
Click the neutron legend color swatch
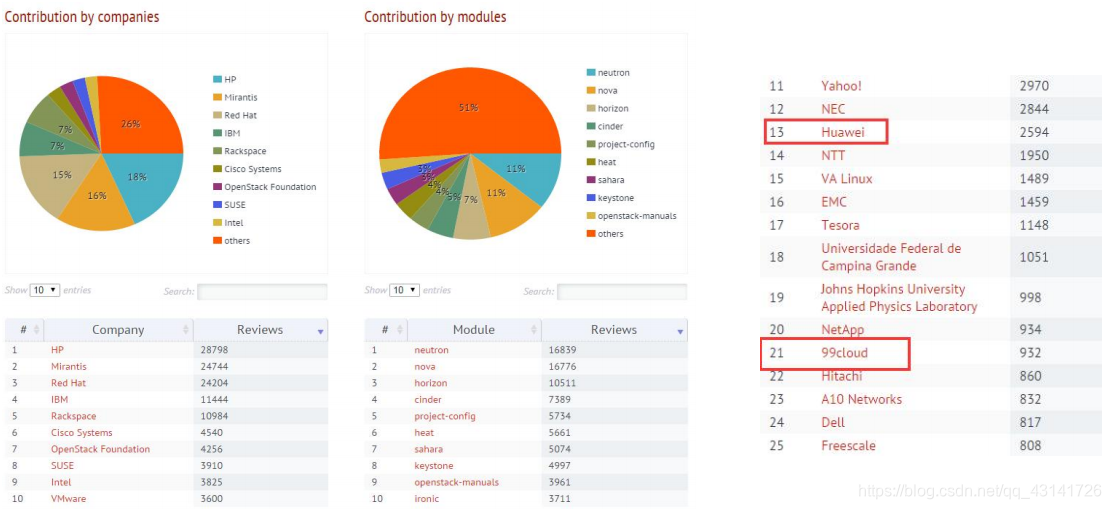(590, 73)
